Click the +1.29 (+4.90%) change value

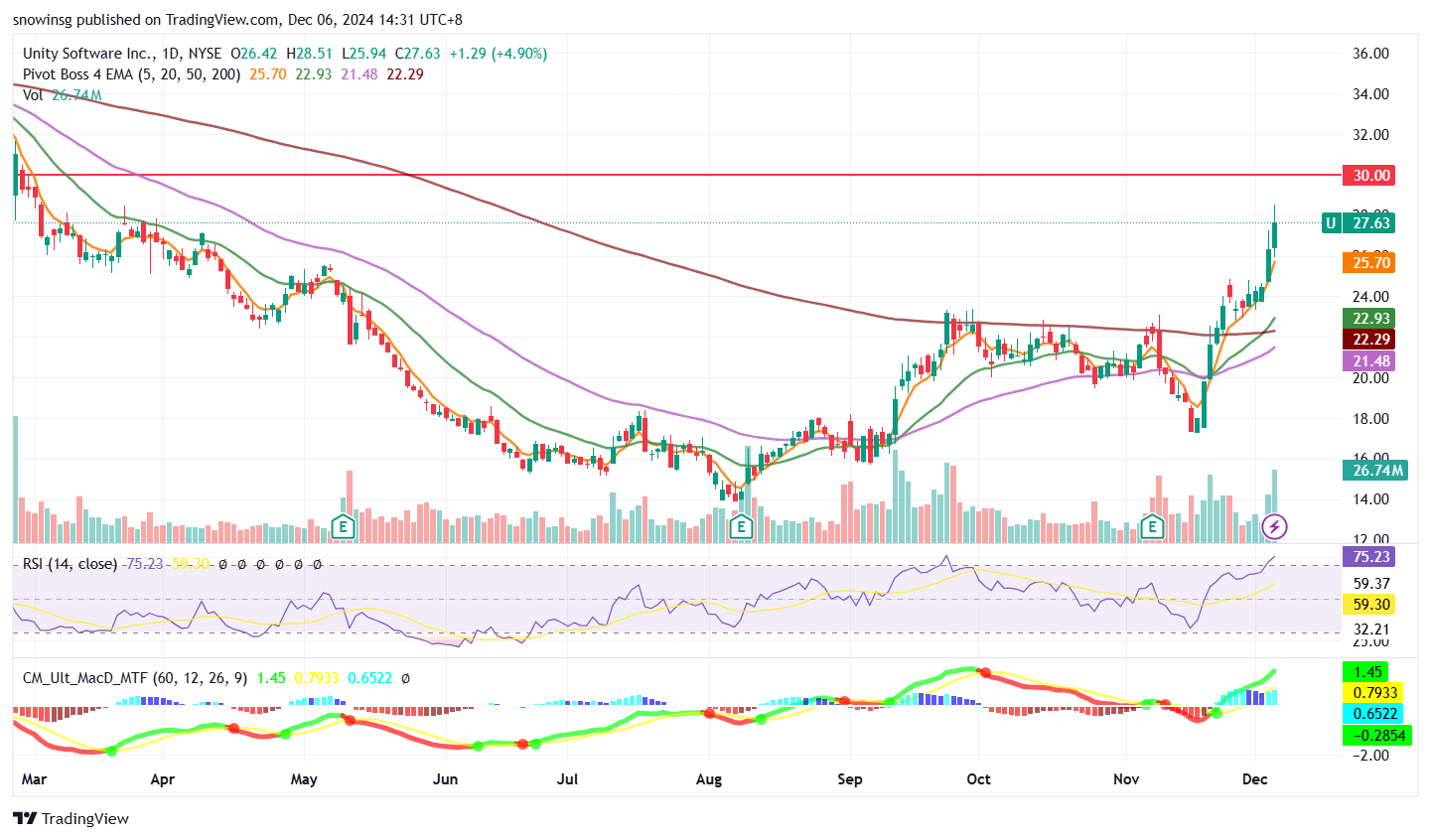coord(499,54)
